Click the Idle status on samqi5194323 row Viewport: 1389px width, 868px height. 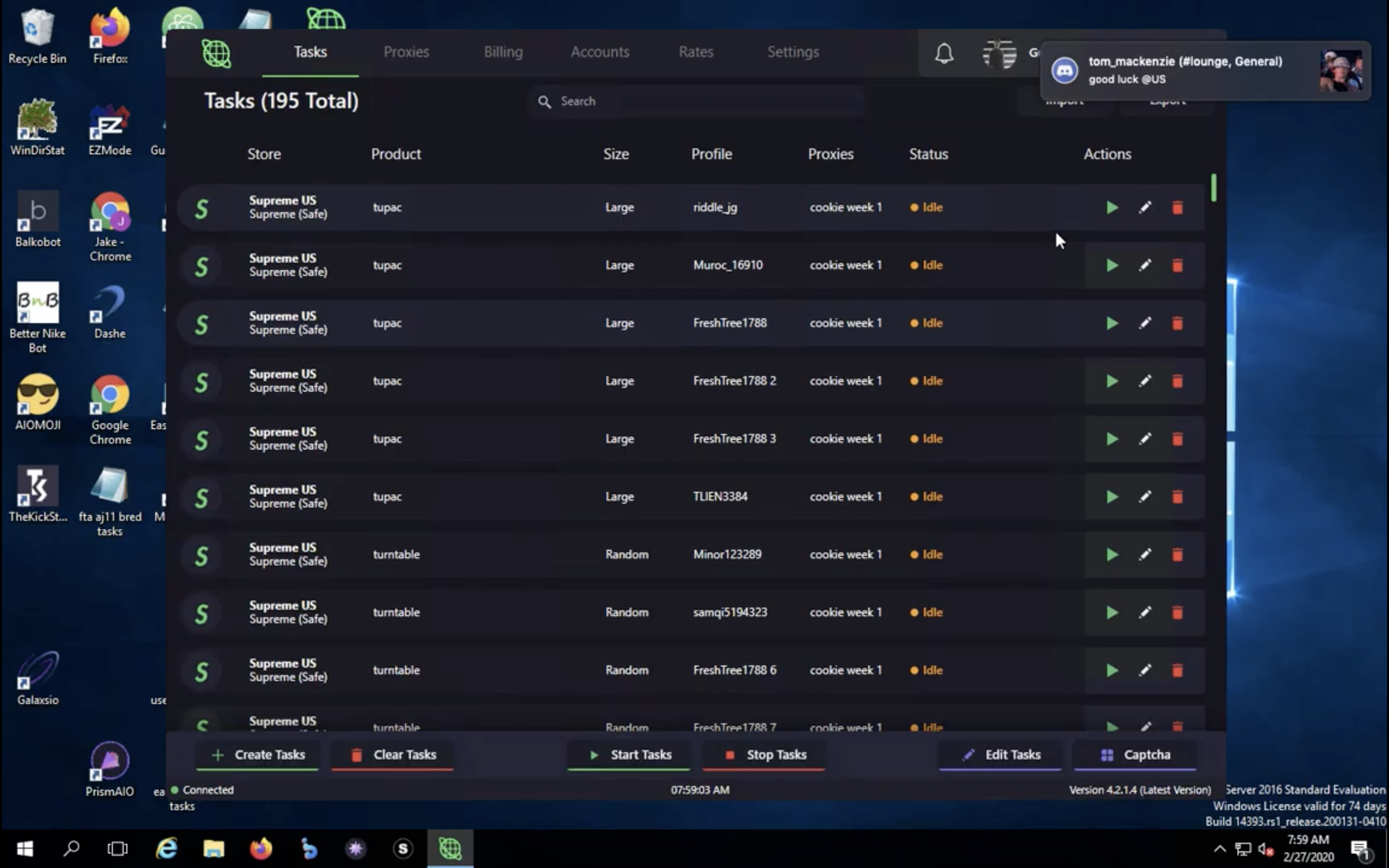click(x=926, y=612)
